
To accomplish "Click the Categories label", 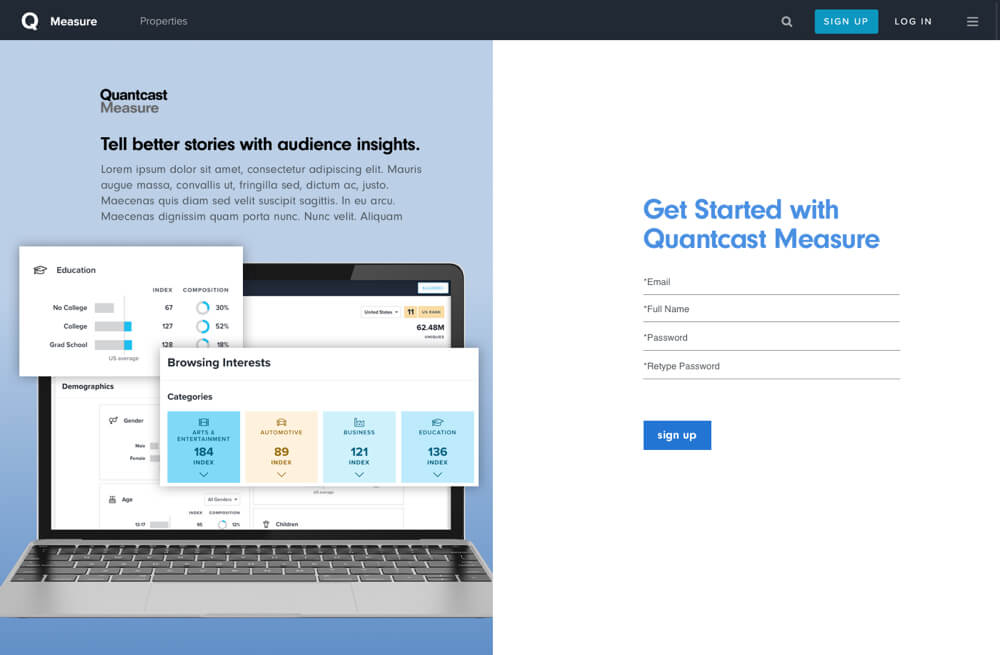I will point(189,397).
